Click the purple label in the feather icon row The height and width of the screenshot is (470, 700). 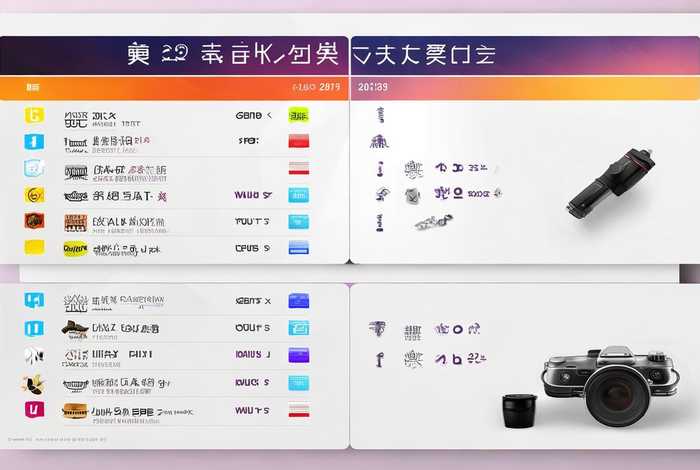[x=253, y=355]
